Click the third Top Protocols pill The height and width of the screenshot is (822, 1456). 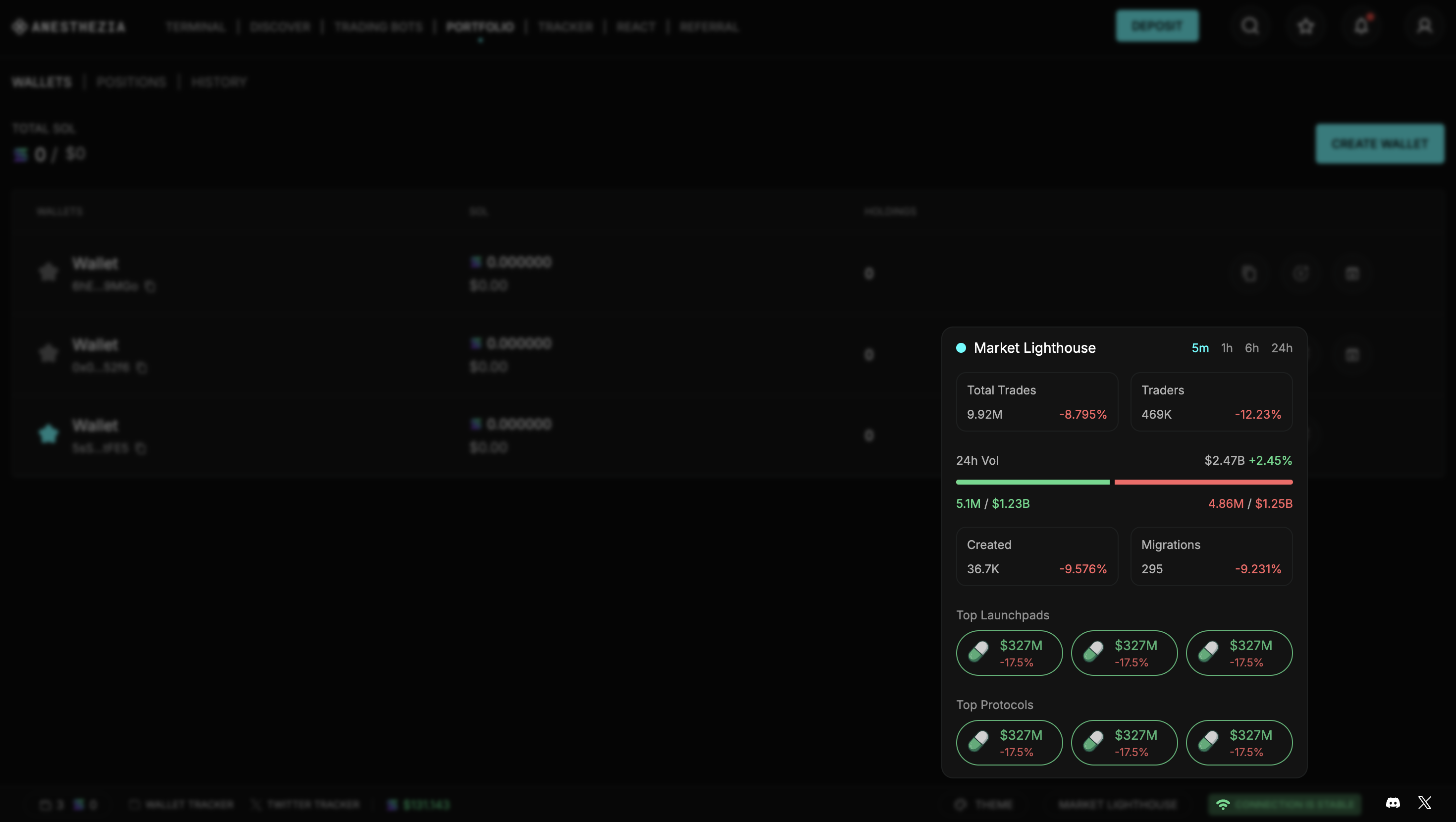pyautogui.click(x=1239, y=742)
